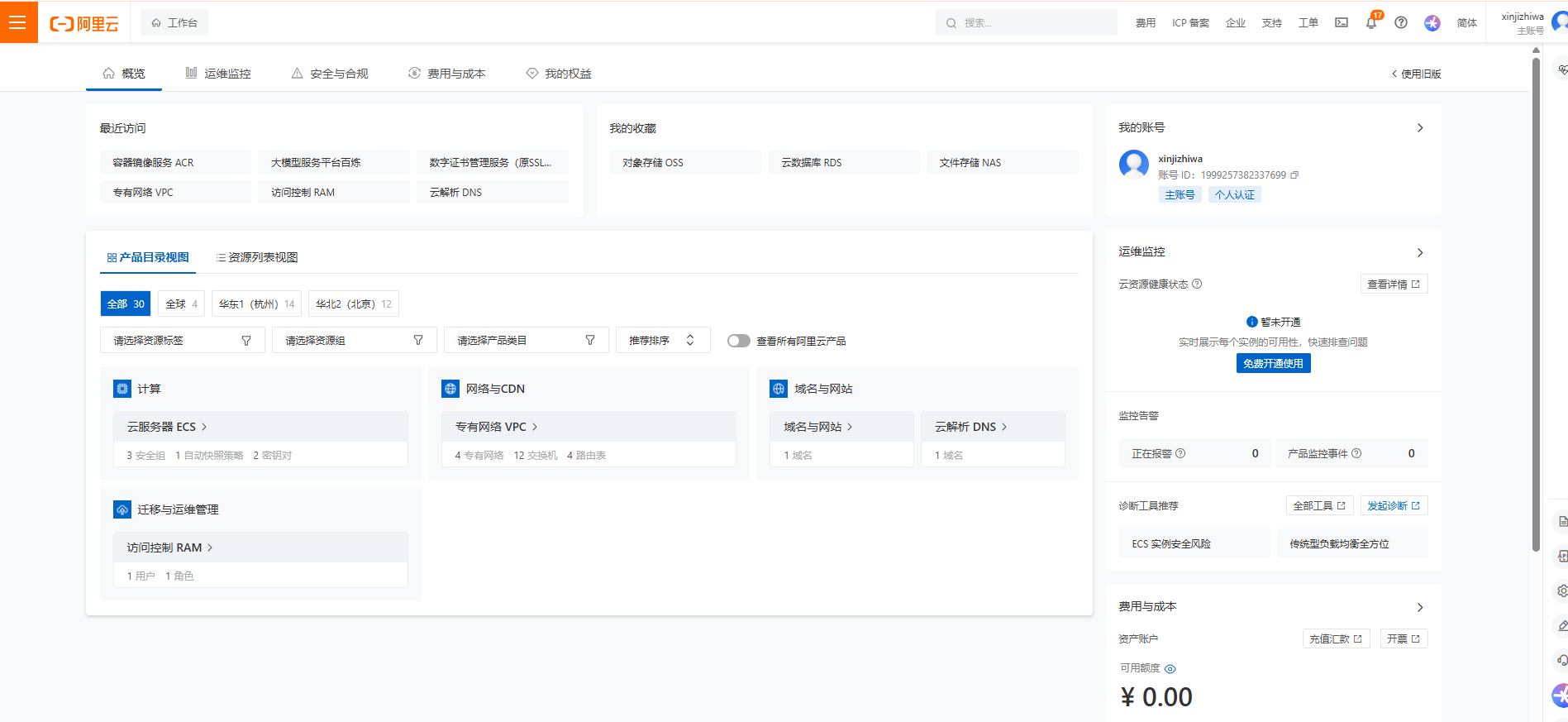This screenshot has width=1568, height=722.
Task: Open 容器镜像服务 ACR from recent visits
Action: coord(175,162)
